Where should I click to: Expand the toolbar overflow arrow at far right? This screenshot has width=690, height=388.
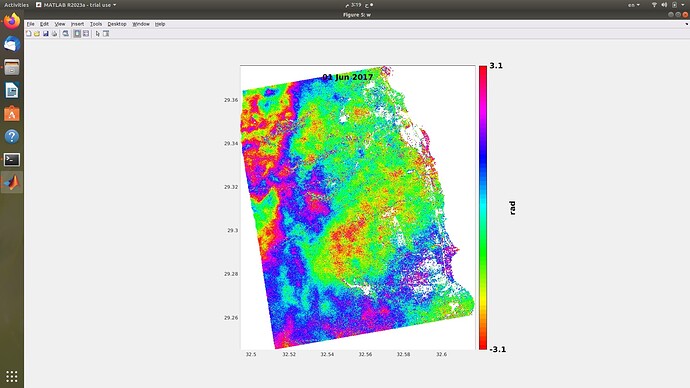coord(687,24)
